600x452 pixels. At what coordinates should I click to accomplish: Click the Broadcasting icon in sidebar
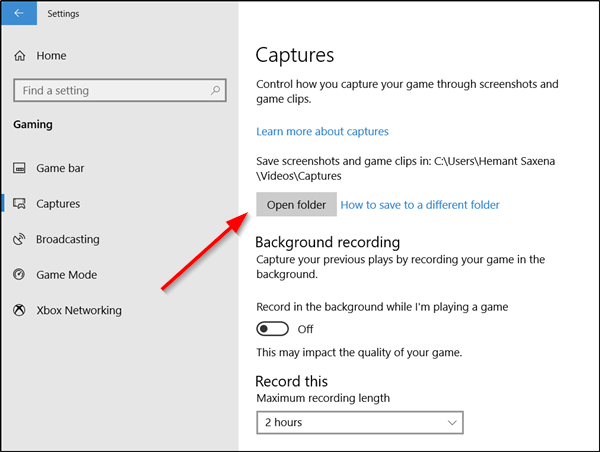19,239
